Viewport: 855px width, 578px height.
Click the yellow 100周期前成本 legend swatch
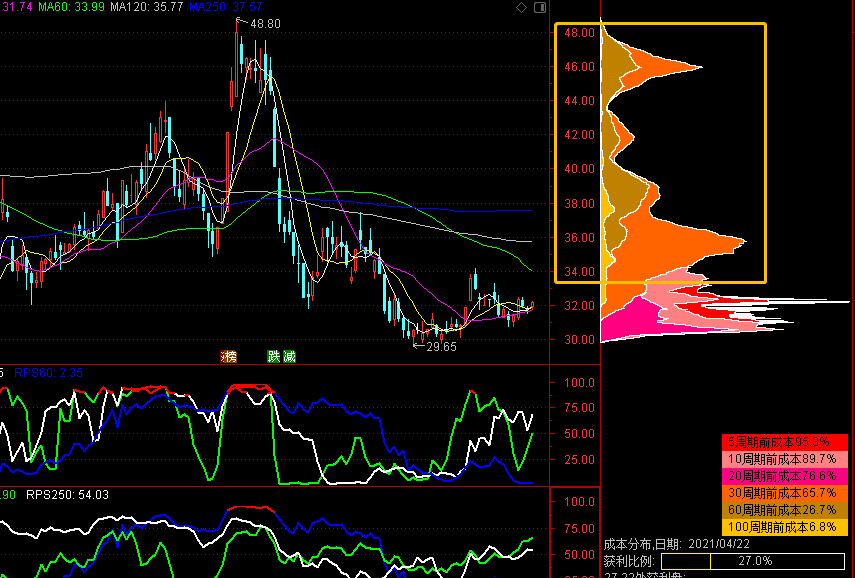click(784, 526)
